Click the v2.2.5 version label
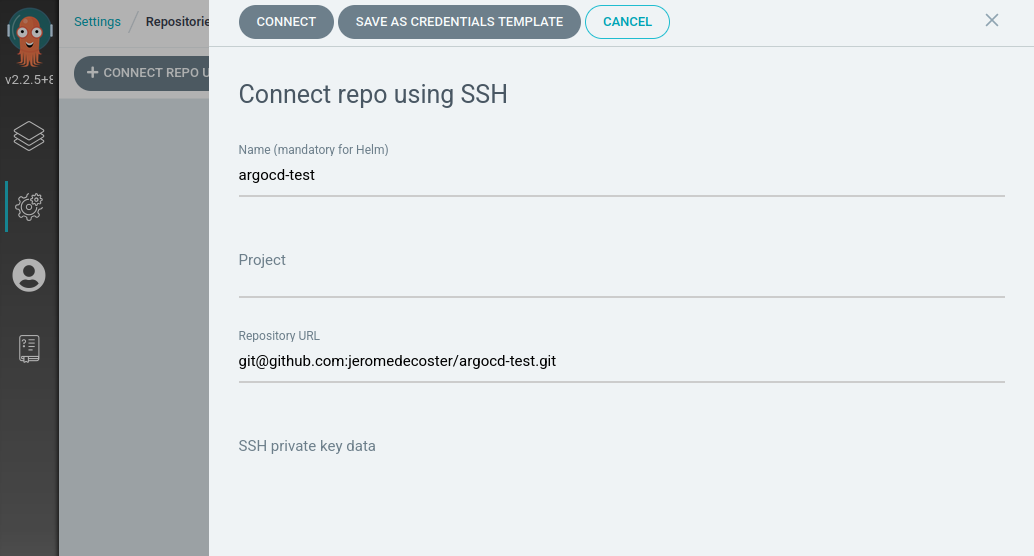The width and height of the screenshot is (1034, 556). (29, 80)
